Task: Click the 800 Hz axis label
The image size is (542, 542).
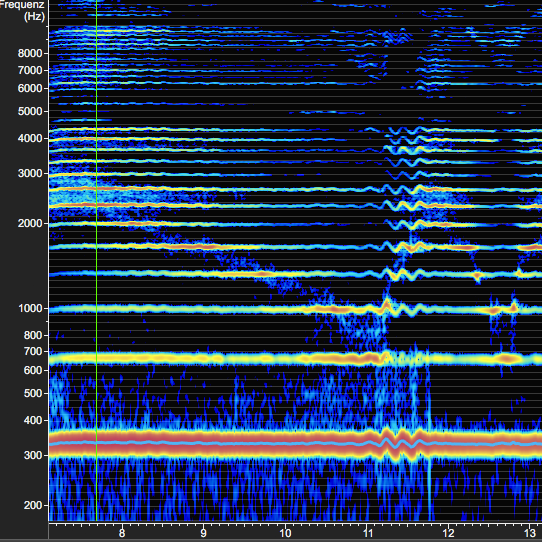Action: pyautogui.click(x=33, y=335)
